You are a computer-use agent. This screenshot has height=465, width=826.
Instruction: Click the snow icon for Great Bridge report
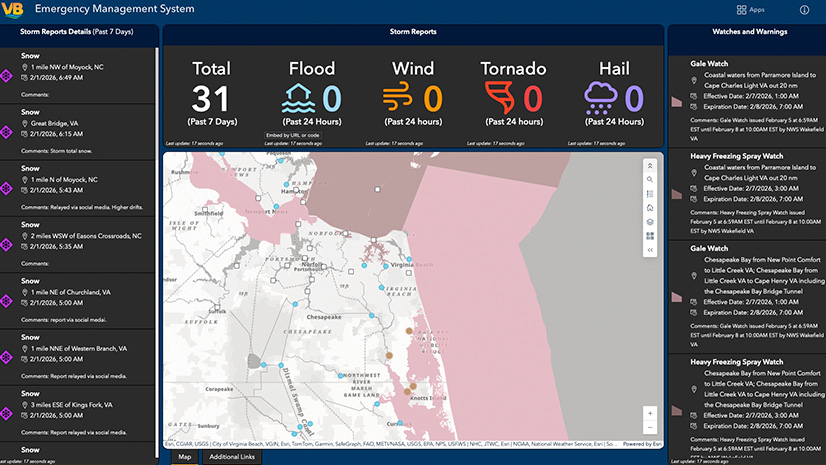click(6, 132)
